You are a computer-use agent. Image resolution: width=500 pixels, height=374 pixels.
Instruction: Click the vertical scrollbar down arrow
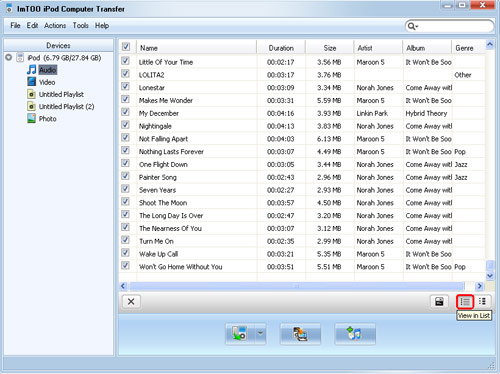tap(490, 276)
